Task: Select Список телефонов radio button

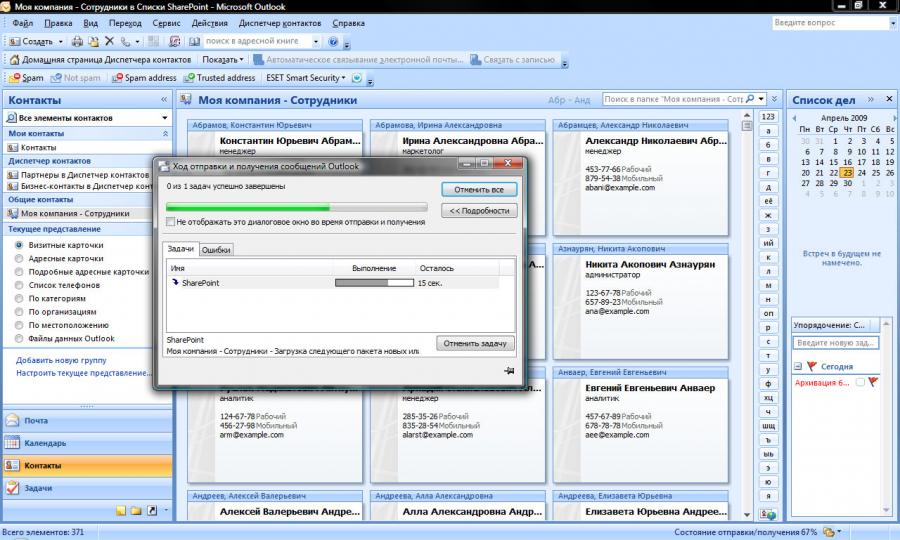Action: [19, 285]
